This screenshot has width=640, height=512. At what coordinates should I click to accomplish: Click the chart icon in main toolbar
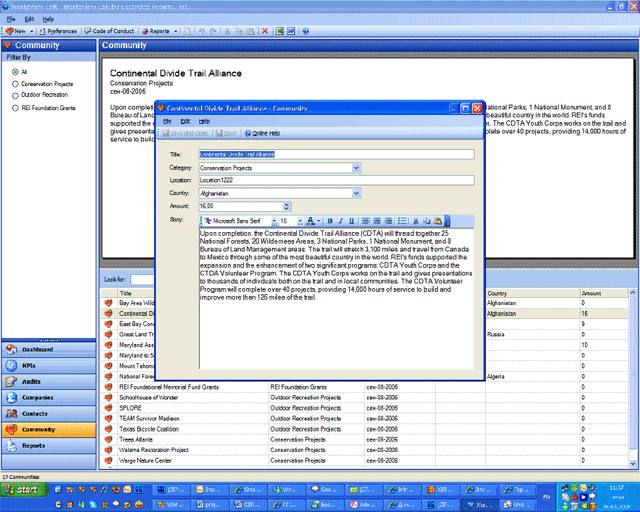pyautogui.click(x=291, y=31)
